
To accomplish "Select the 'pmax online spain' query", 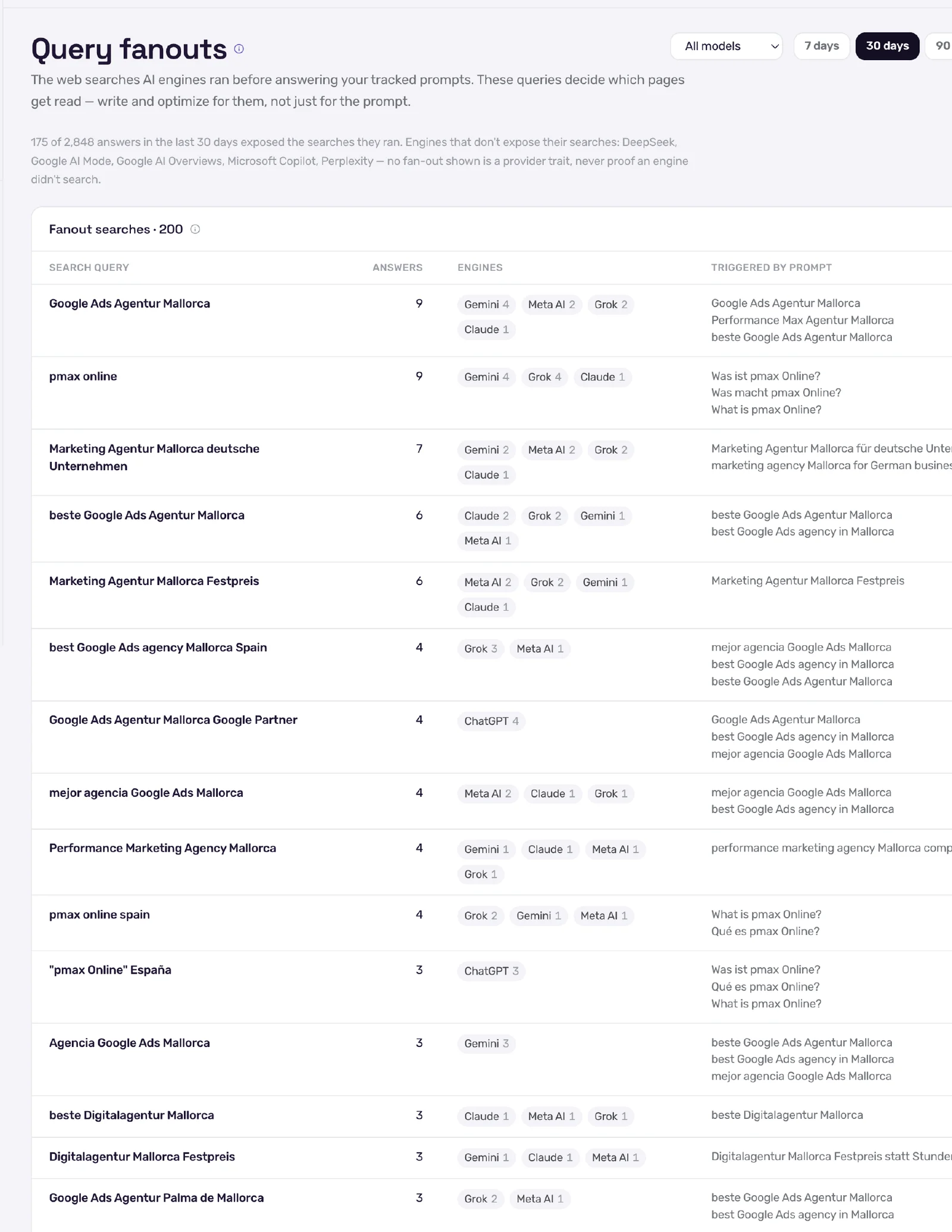I will click(x=99, y=915).
